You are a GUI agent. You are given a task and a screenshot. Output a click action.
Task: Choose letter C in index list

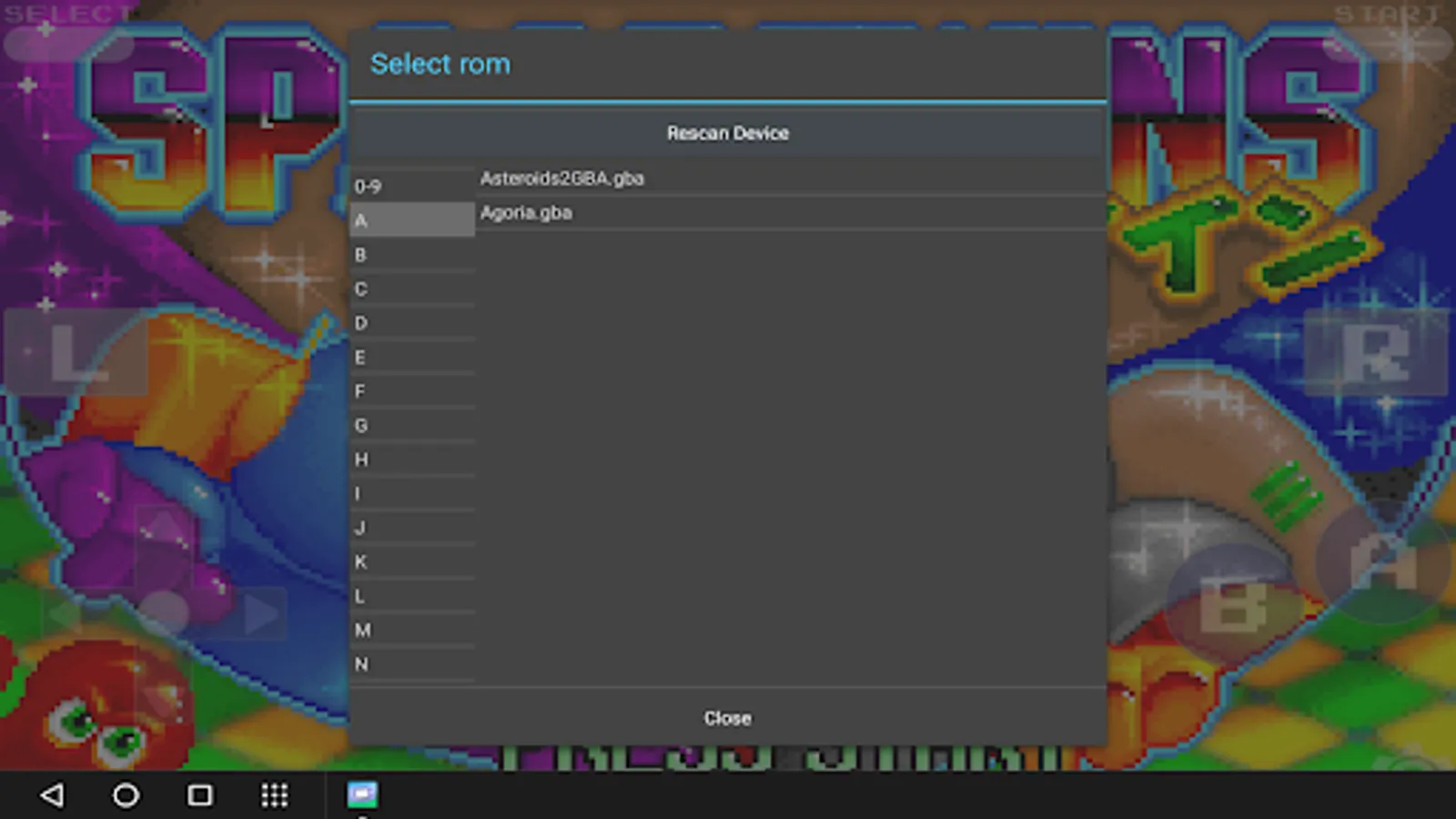(412, 288)
